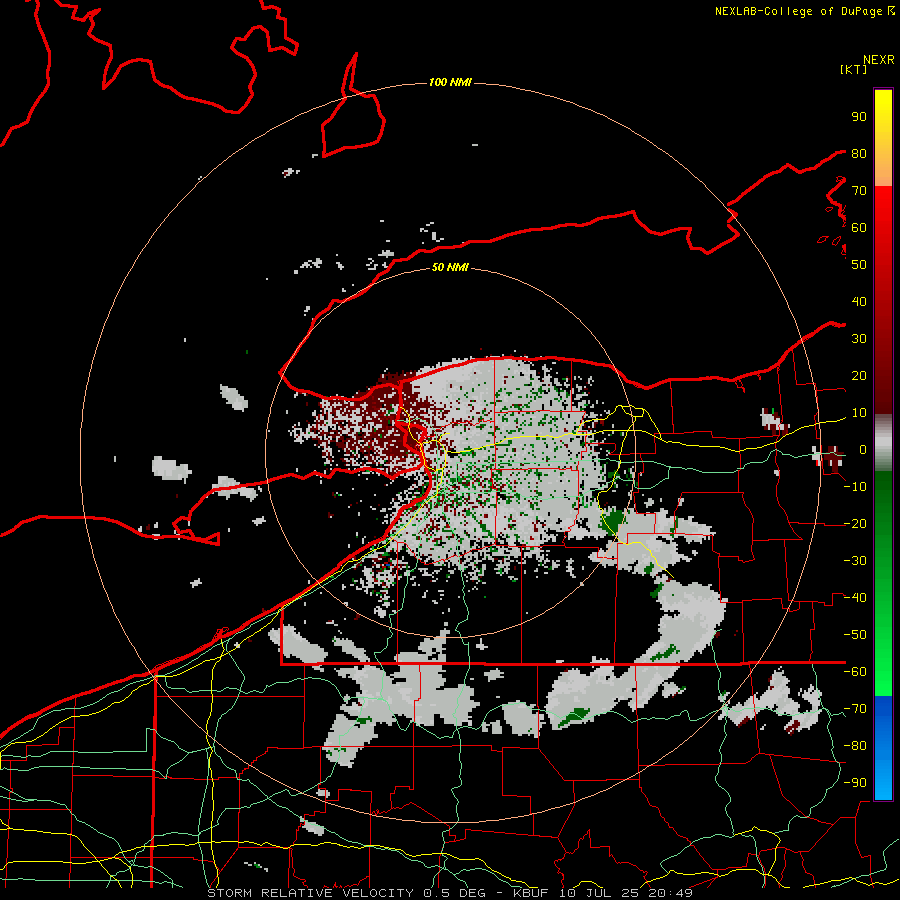This screenshot has width=900, height=900.
Task: Click the 0 value on velocity scale
Action: (863, 450)
